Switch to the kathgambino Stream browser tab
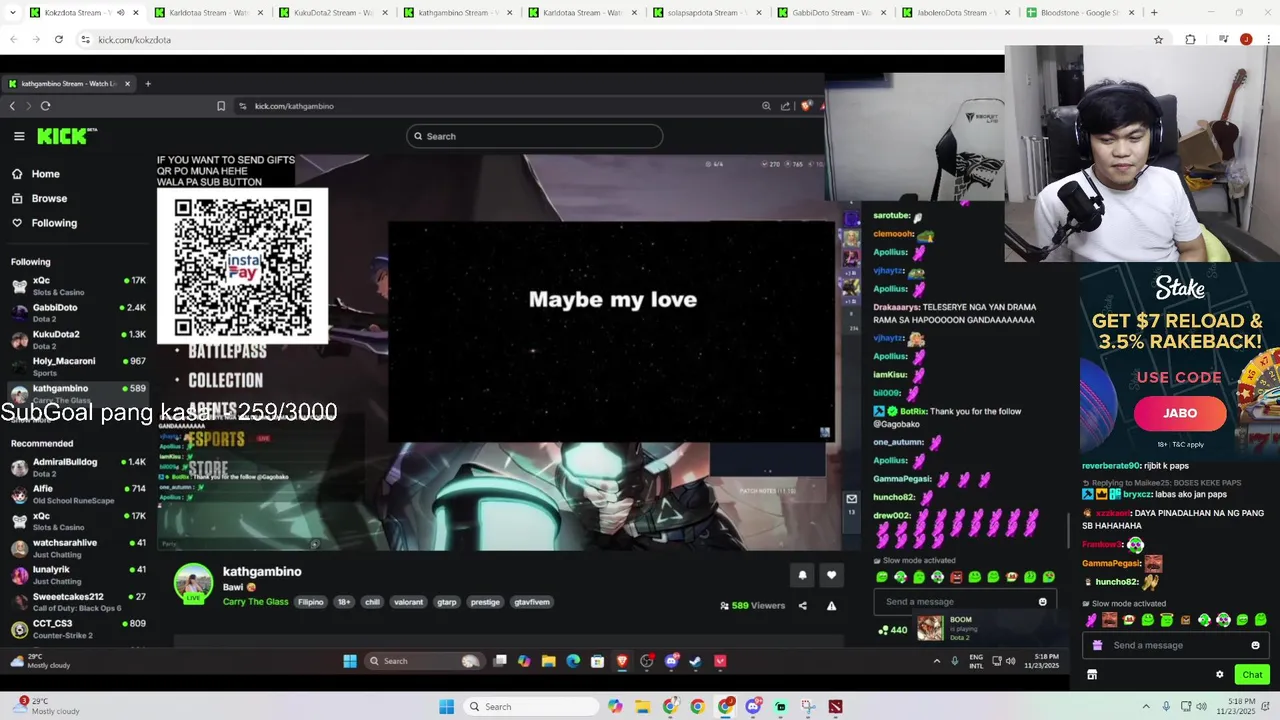 [458, 13]
